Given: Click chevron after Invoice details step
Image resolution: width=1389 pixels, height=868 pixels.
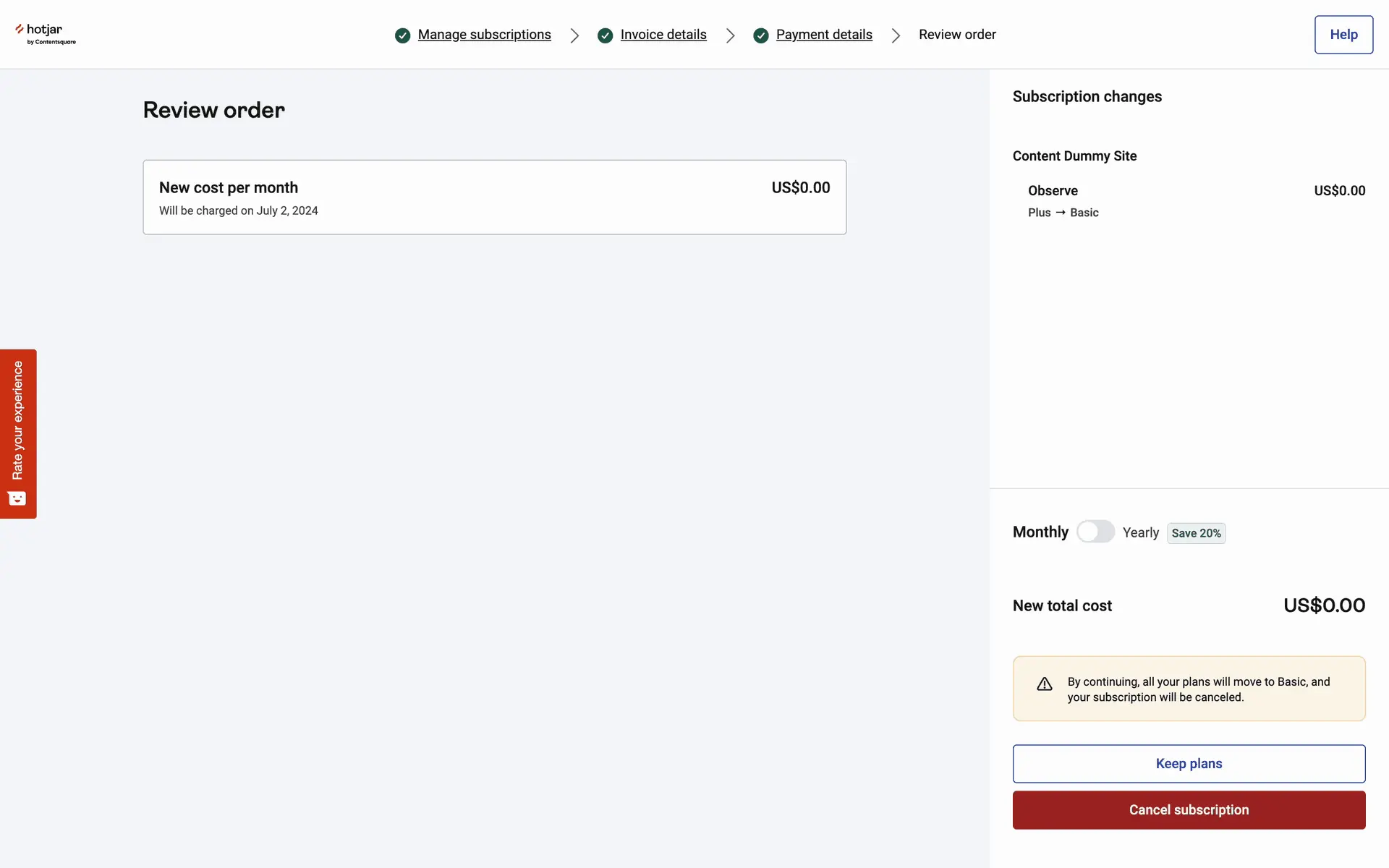Looking at the screenshot, I should click(731, 35).
